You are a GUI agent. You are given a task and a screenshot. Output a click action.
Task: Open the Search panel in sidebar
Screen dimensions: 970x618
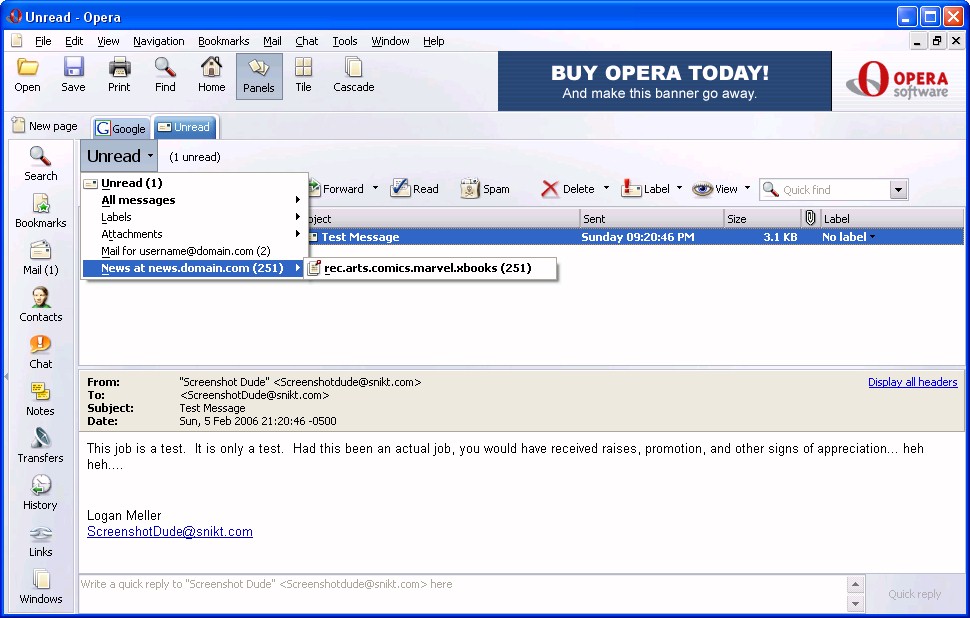(40, 163)
